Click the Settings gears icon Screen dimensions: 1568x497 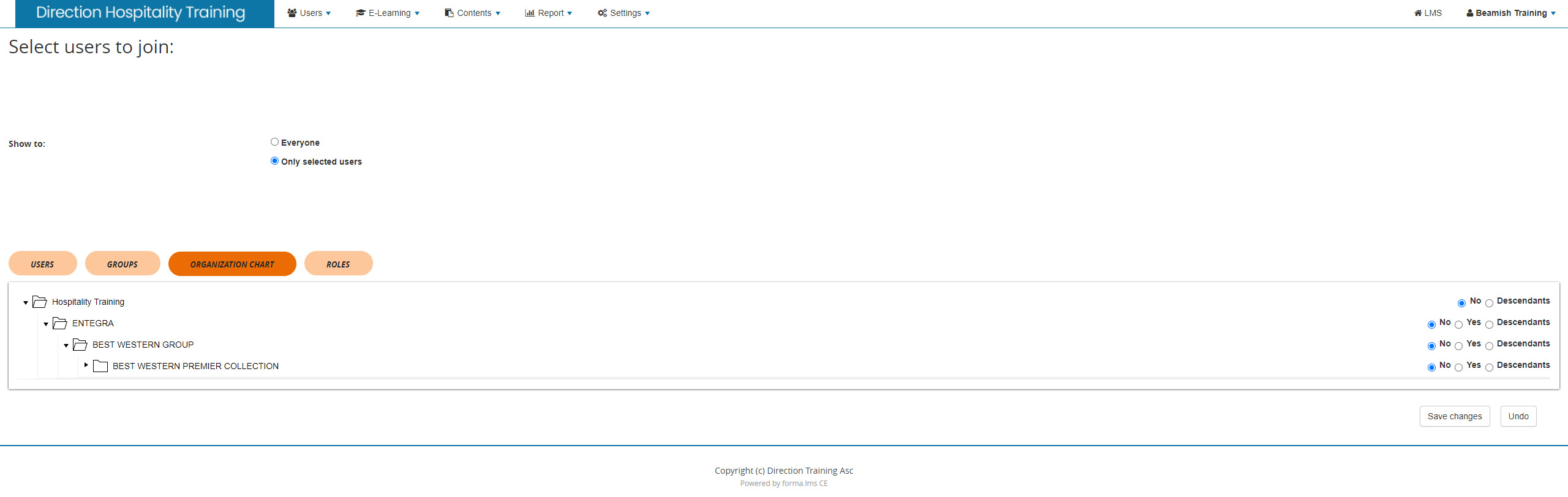(x=602, y=13)
